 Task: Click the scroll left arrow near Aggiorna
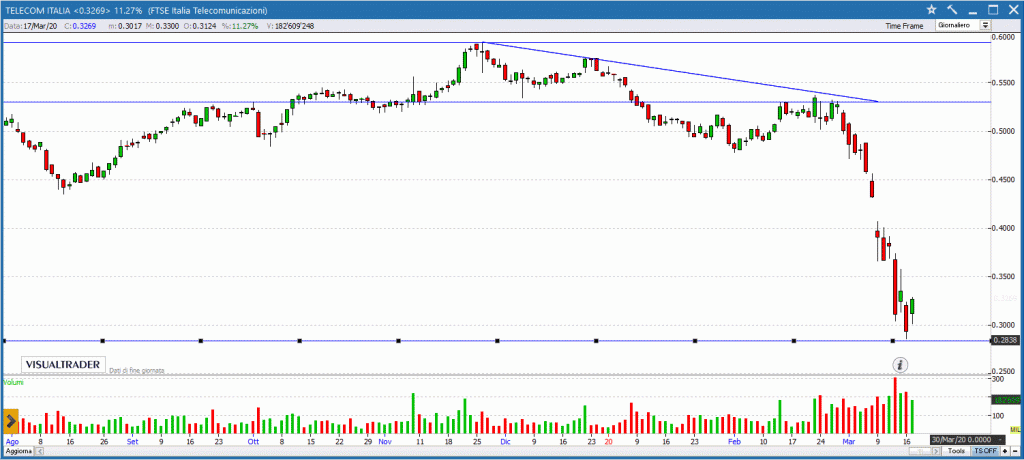[40, 451]
